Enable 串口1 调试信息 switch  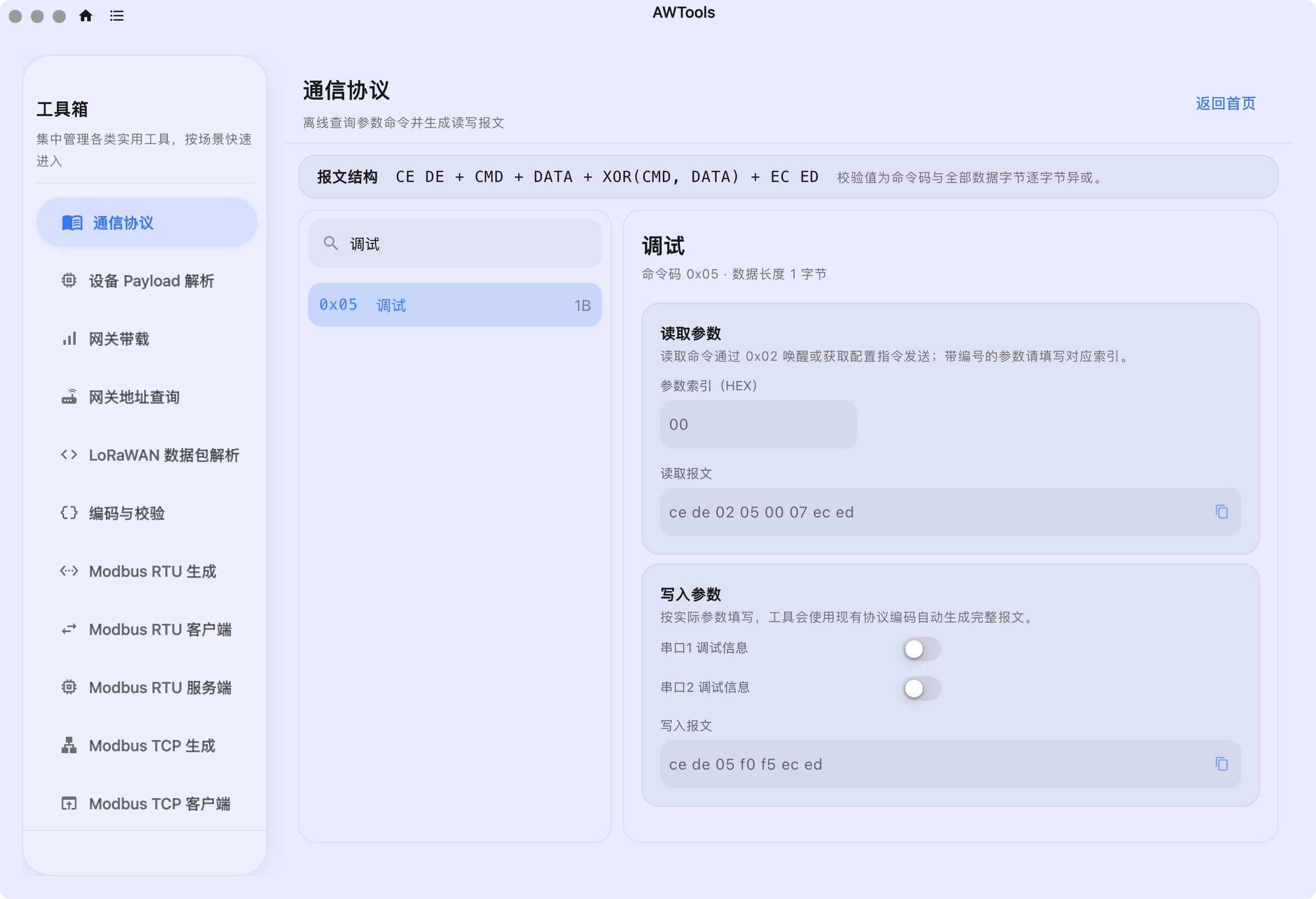click(x=921, y=649)
